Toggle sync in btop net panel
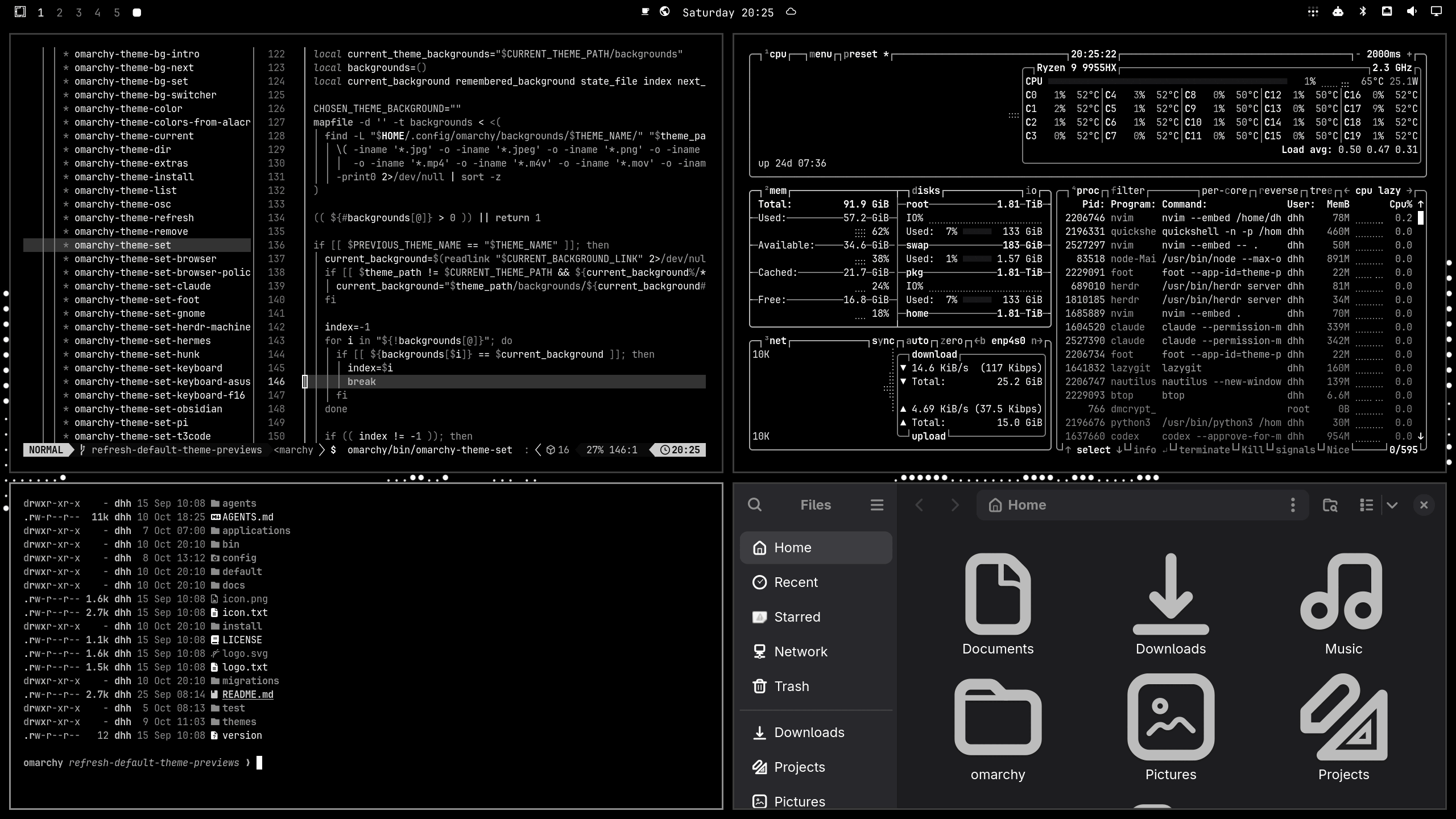 tap(883, 341)
